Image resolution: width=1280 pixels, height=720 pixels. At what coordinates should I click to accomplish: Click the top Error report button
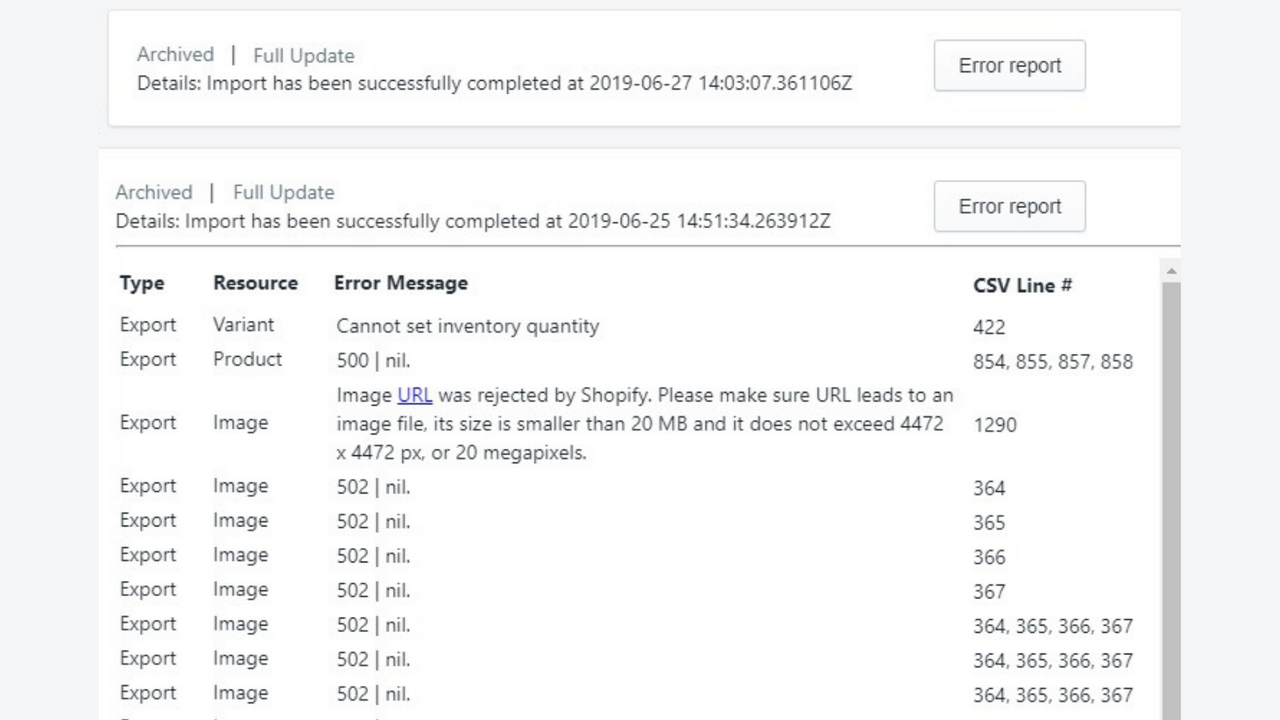click(x=1009, y=65)
